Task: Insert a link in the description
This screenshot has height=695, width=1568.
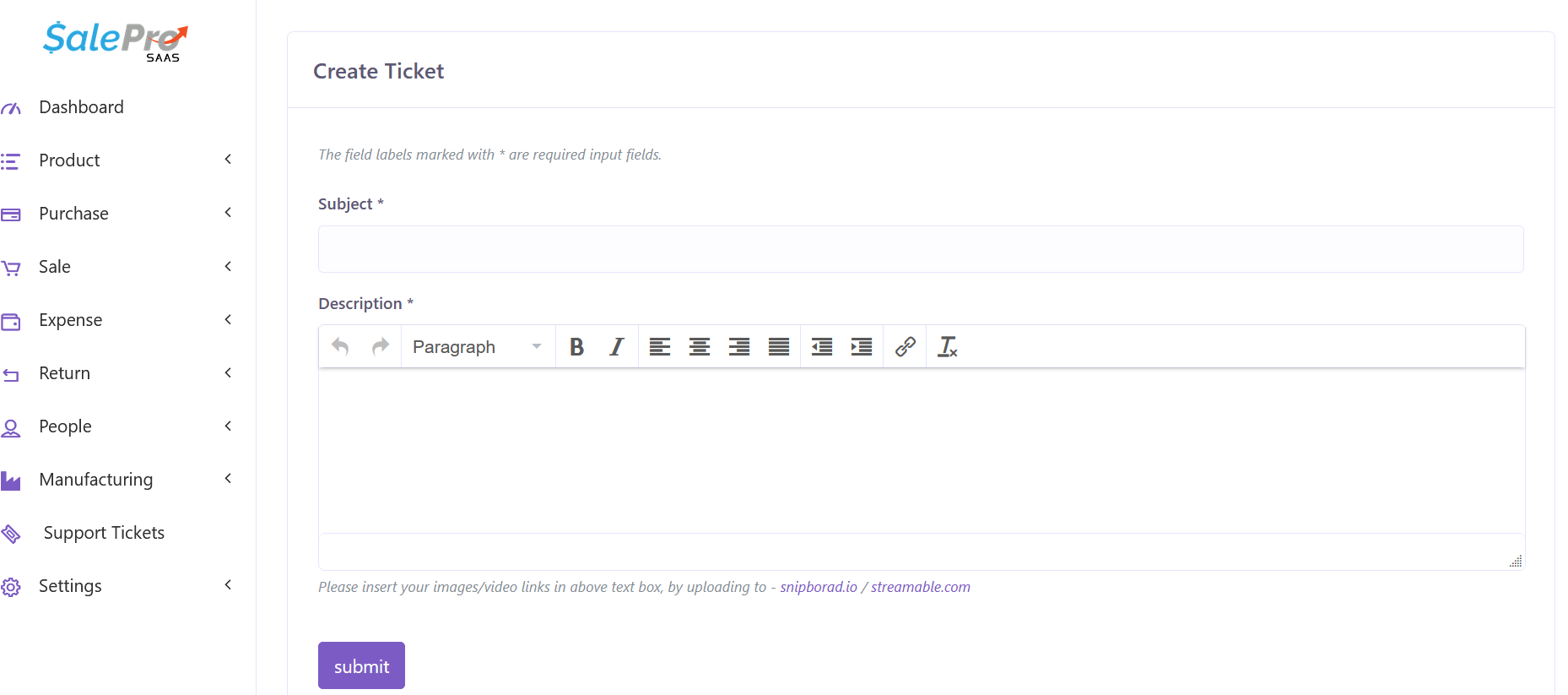Action: 905,347
